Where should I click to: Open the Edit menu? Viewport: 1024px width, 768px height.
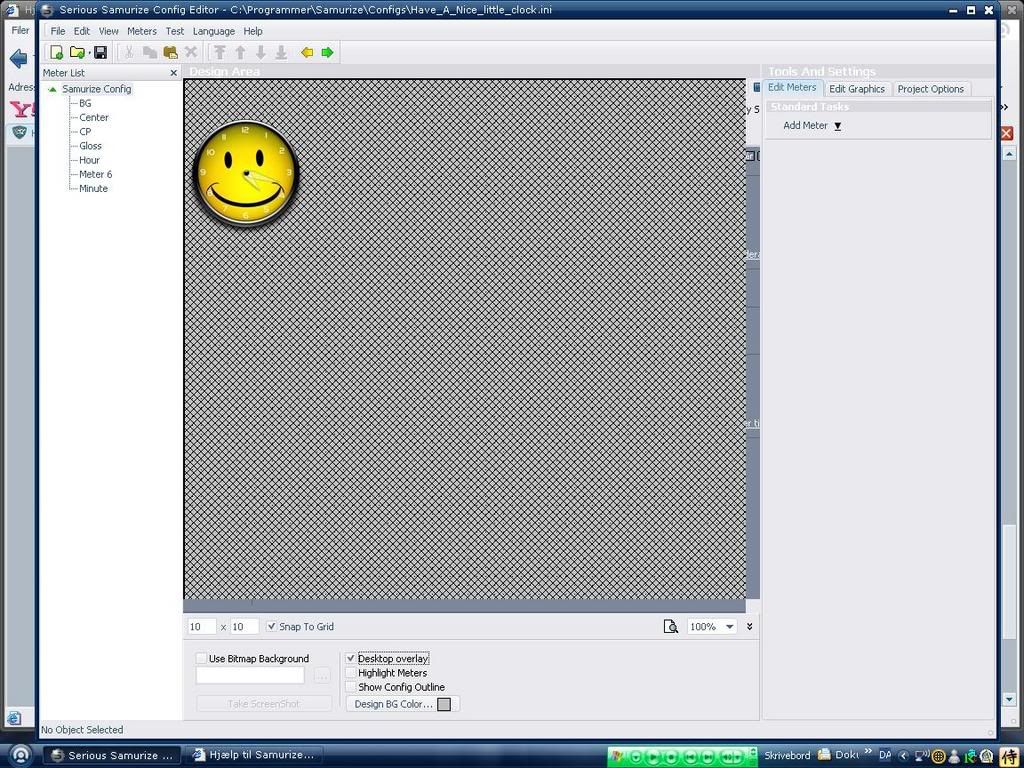[x=82, y=31]
